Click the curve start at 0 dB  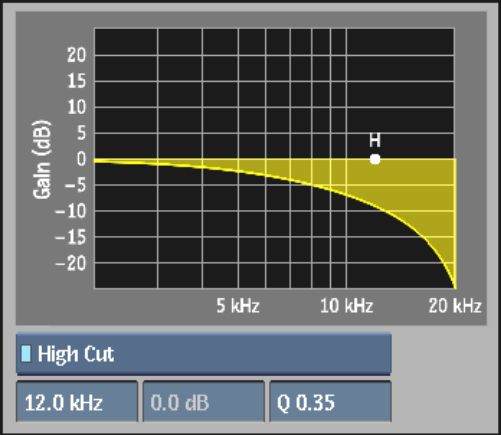96,161
